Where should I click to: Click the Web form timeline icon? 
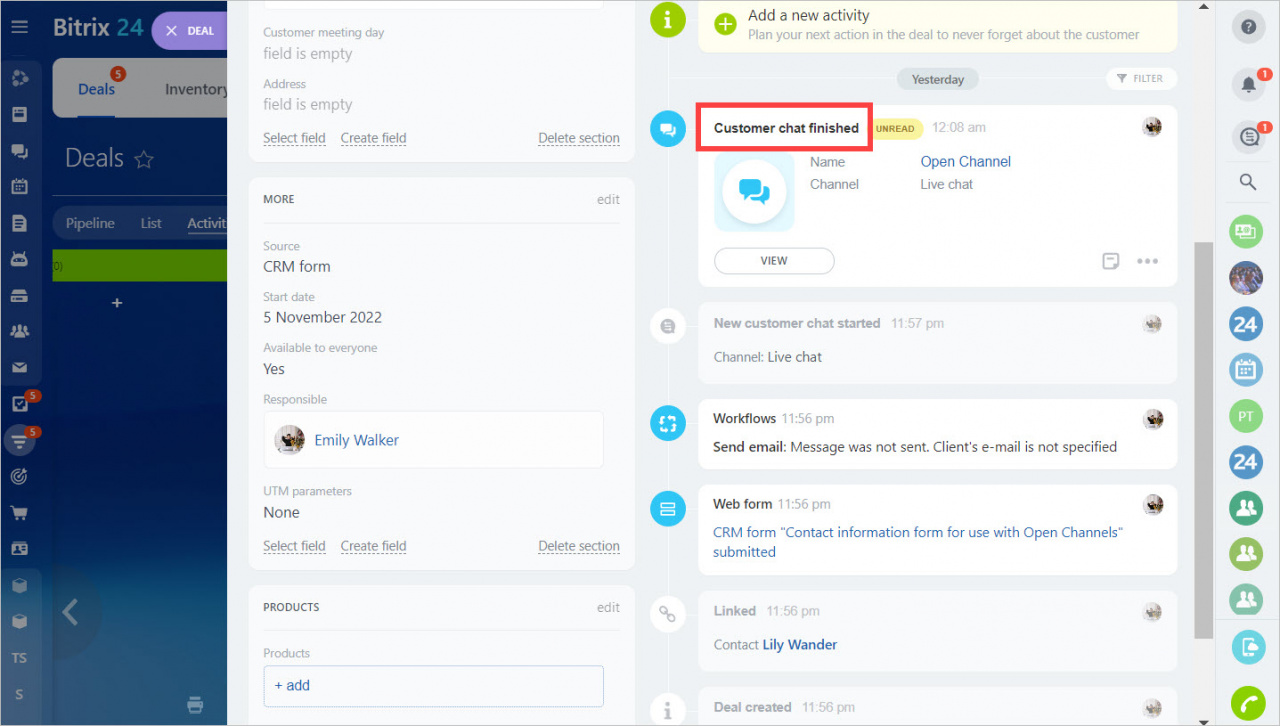668,509
